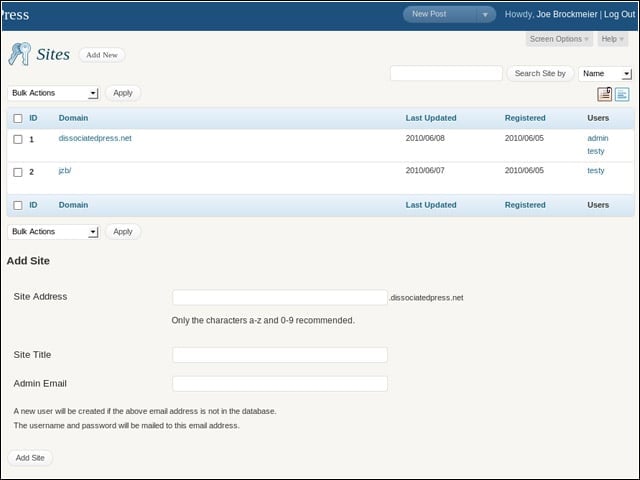Expand Screen Options panel
Image resolution: width=640 pixels, height=480 pixels.
[x=559, y=39]
